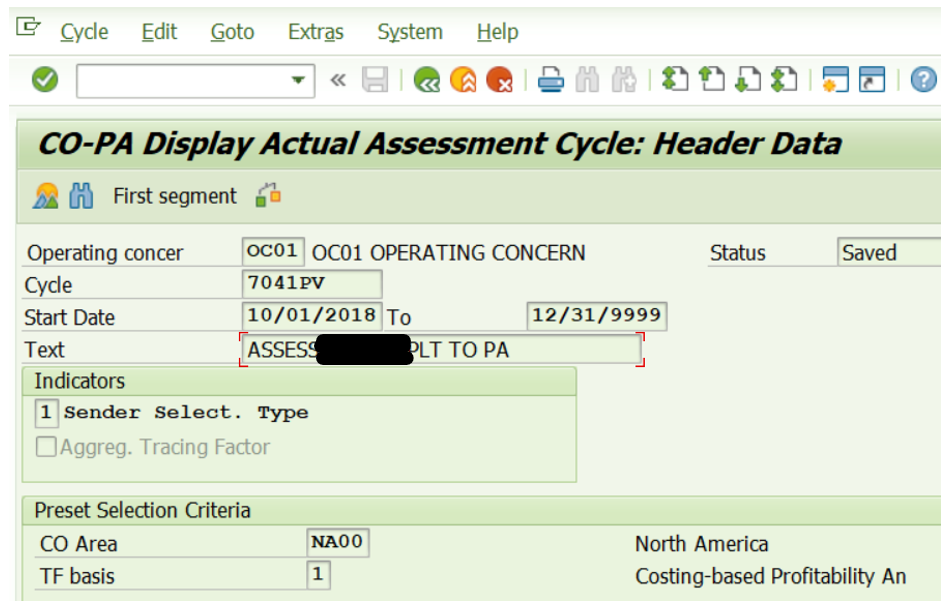This screenshot has width=945, height=611.
Task: Click the Help question mark icon
Action: (924, 80)
